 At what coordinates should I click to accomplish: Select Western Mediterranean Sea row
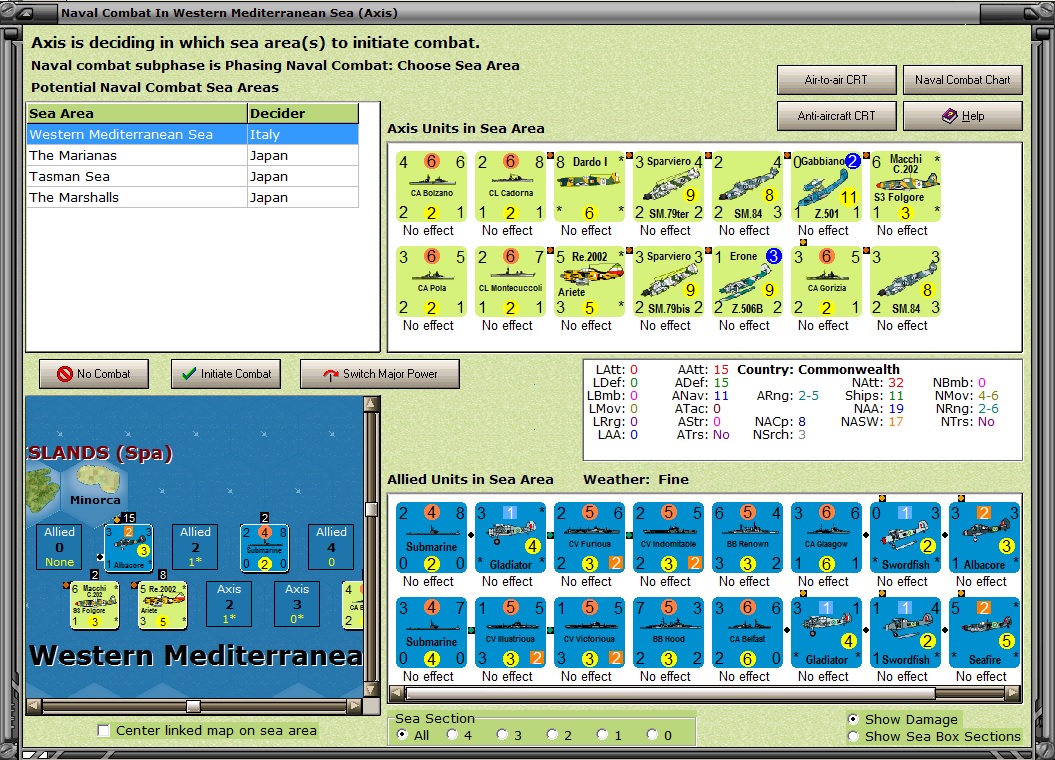192,135
